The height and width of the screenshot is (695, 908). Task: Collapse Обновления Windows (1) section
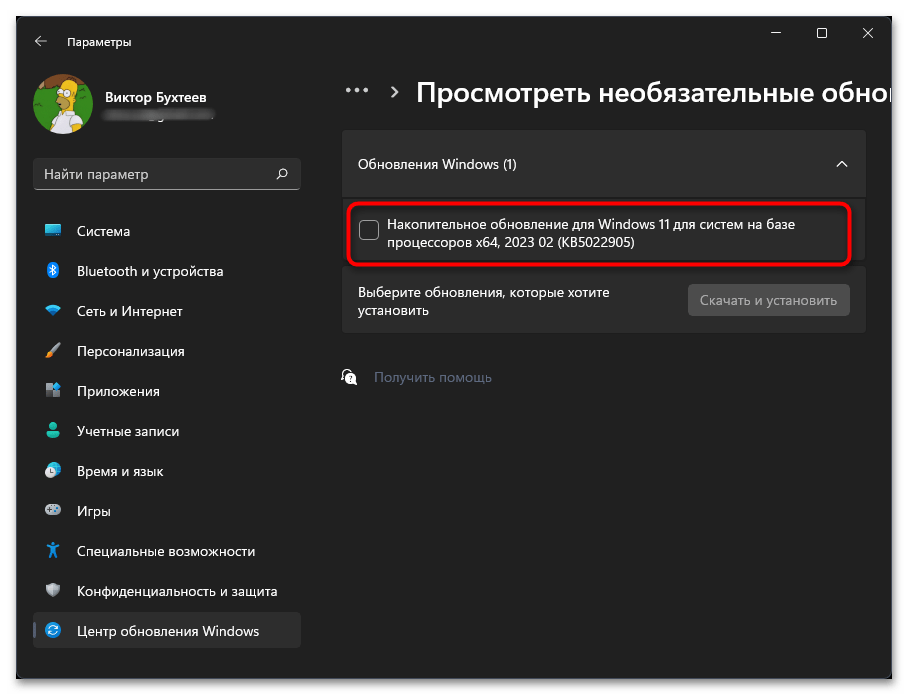(841, 164)
